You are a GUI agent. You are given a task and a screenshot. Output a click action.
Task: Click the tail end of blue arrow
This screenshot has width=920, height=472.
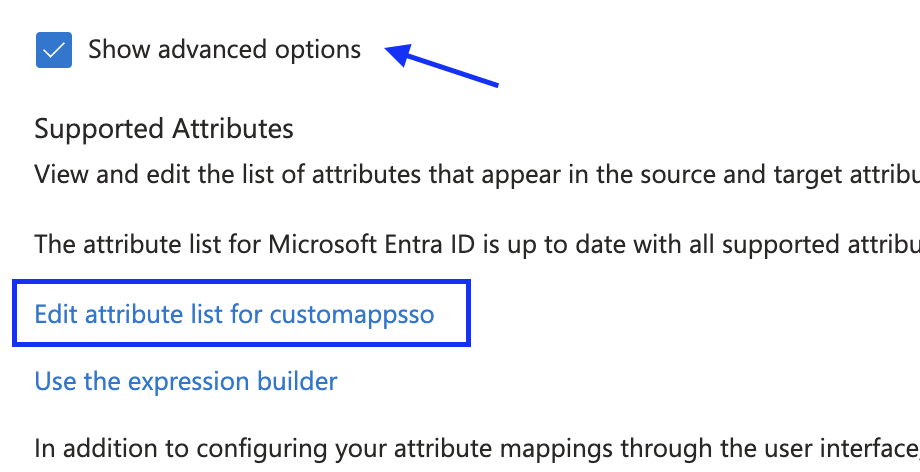tap(495, 84)
